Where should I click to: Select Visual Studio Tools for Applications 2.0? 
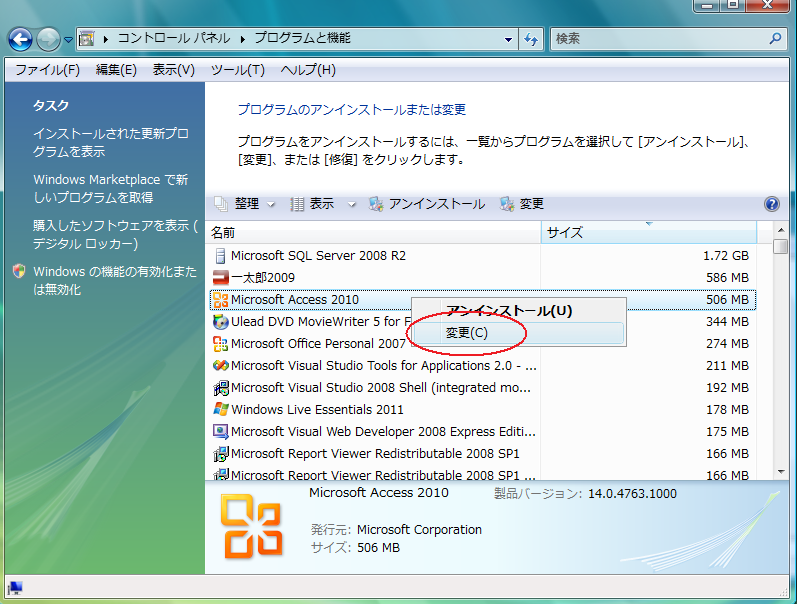coord(482,366)
